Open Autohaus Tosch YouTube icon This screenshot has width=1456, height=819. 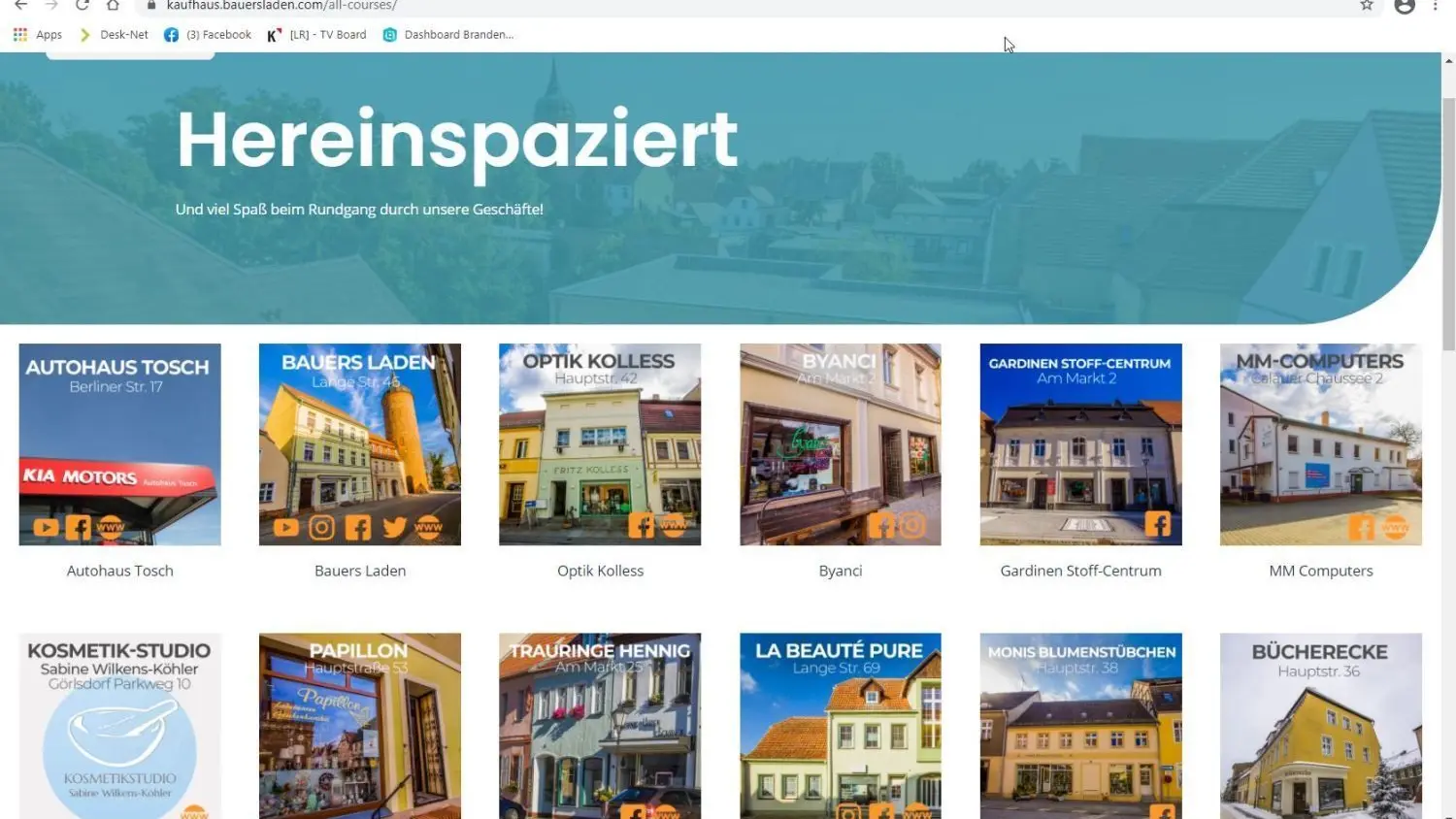(x=46, y=528)
